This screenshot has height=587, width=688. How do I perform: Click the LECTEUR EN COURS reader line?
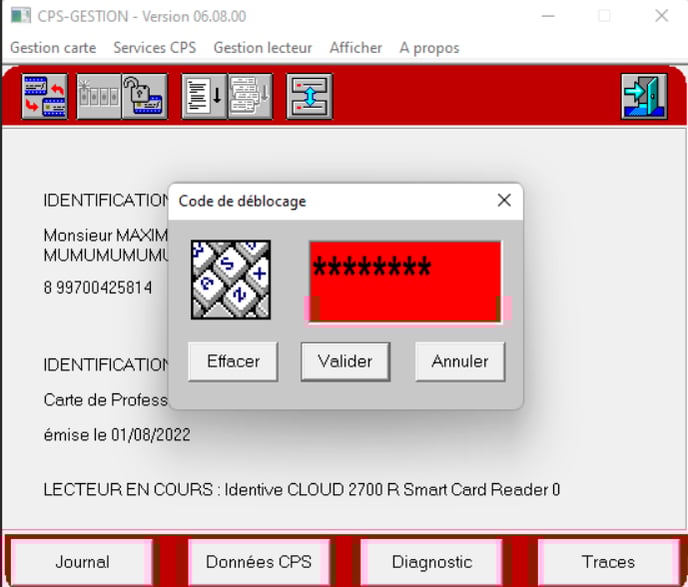point(302,489)
